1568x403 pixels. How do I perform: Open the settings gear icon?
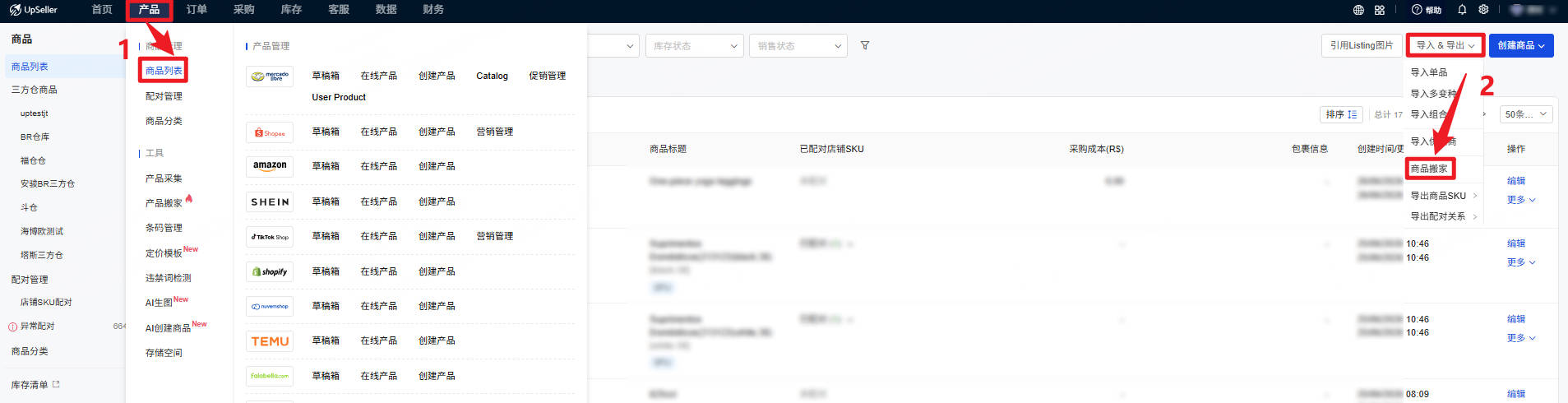click(1483, 10)
